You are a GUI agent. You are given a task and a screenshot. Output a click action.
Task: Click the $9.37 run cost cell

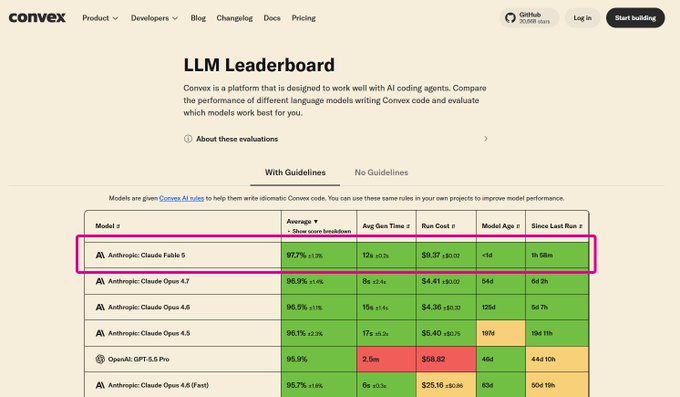(x=446, y=255)
